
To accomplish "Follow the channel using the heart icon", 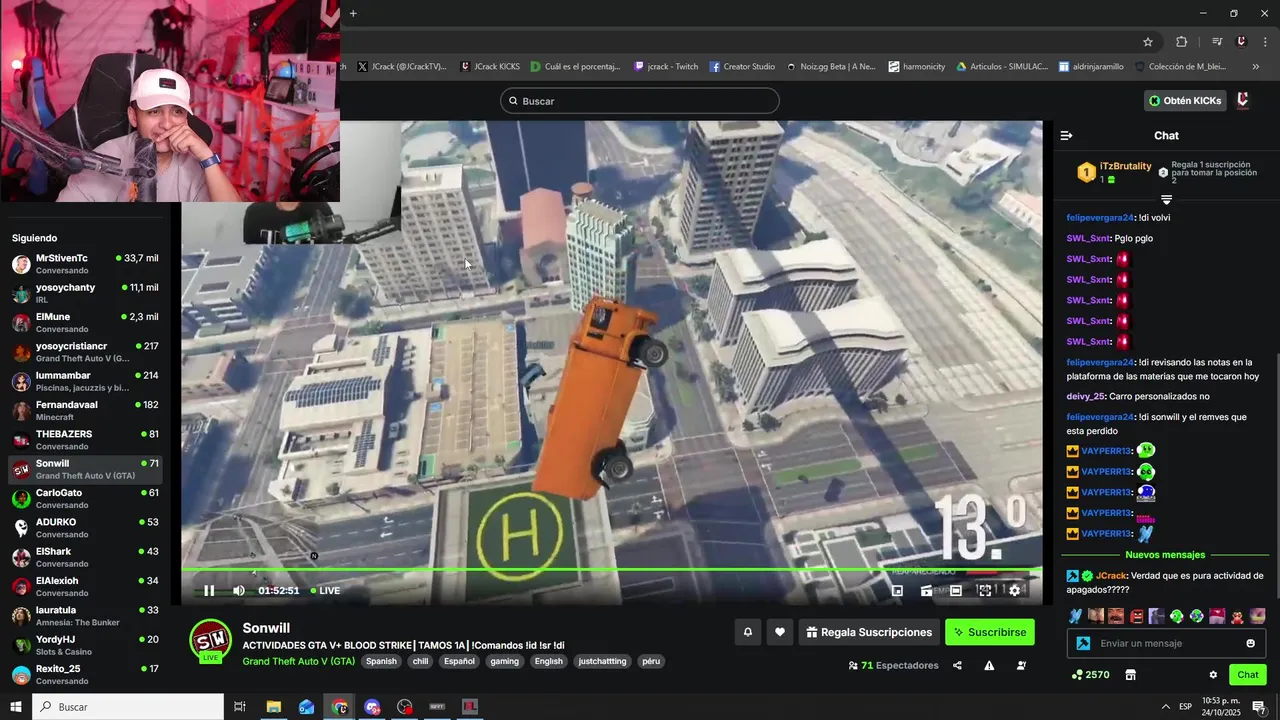I will pyautogui.click(x=780, y=632).
